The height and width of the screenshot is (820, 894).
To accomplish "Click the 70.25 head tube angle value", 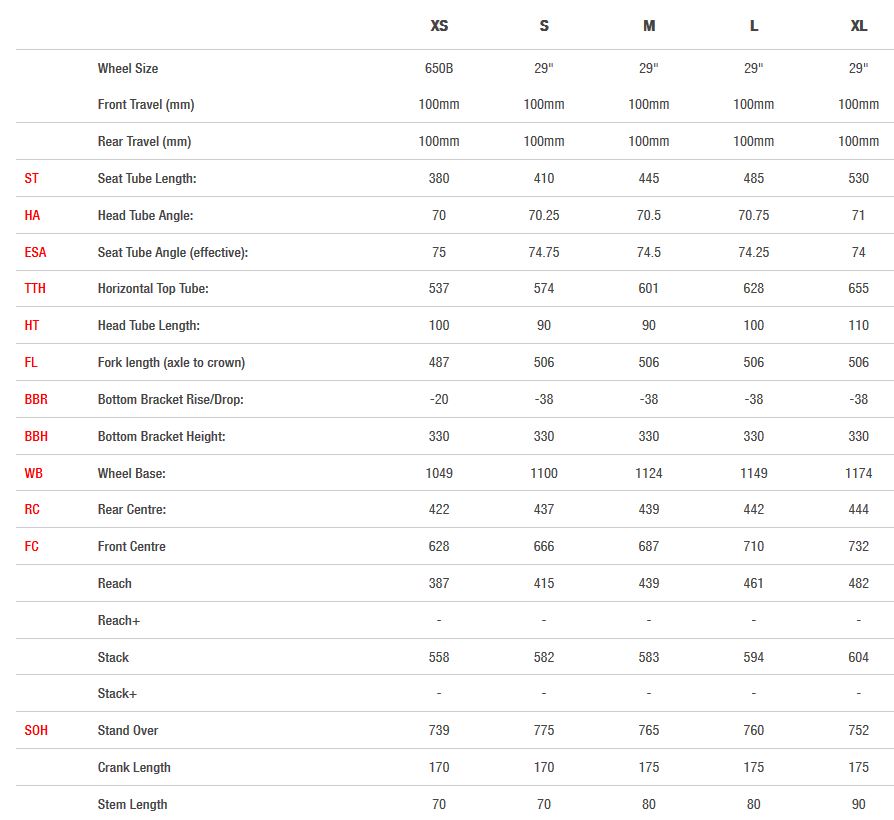I will 544,215.
